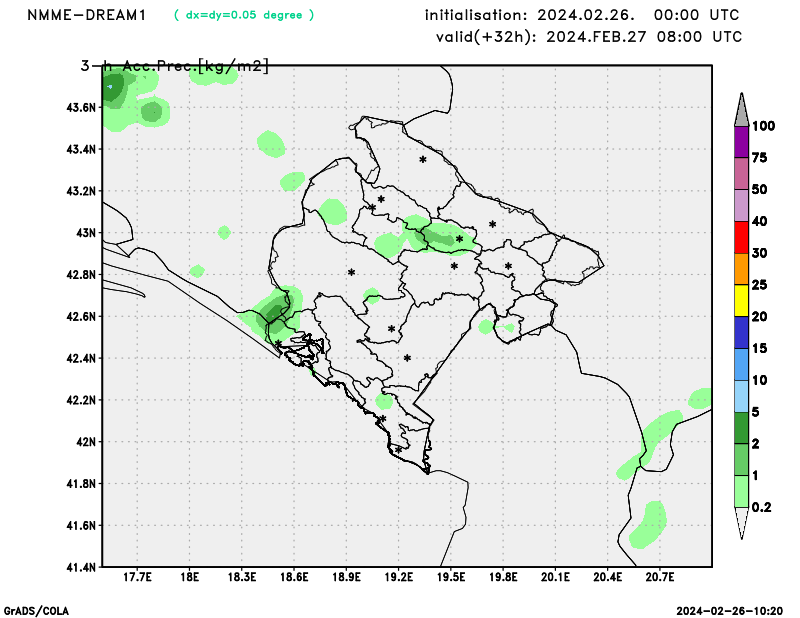Click the 18.6E longitude axis label
This screenshot has height=618, width=800.
coord(294,577)
